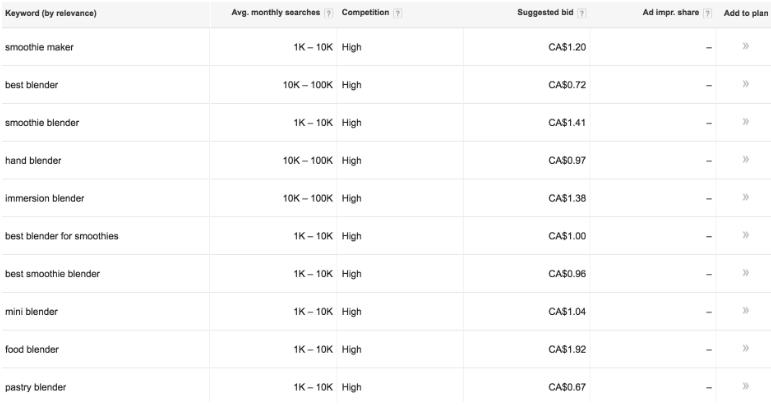Add "food blender" keyword to plan
This screenshot has width=771, height=406.
tap(746, 349)
